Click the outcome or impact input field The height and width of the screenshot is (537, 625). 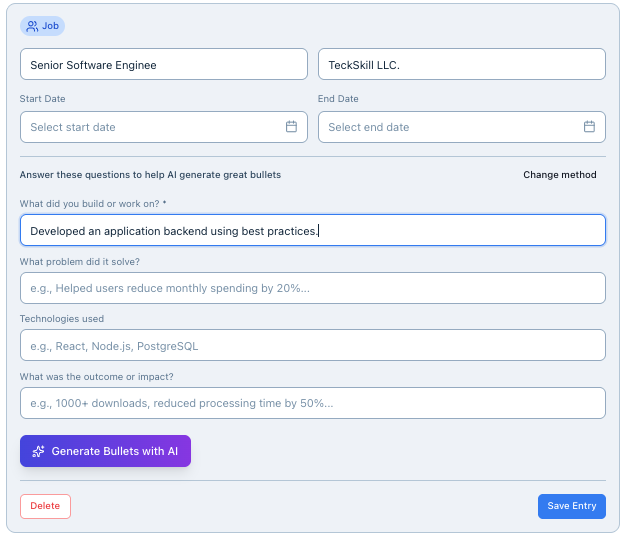pos(312,403)
